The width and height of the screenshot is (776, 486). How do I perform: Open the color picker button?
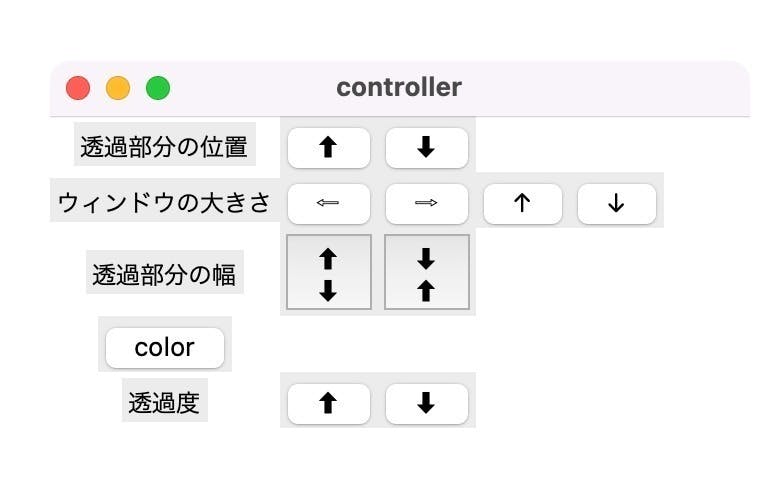pyautogui.click(x=165, y=347)
